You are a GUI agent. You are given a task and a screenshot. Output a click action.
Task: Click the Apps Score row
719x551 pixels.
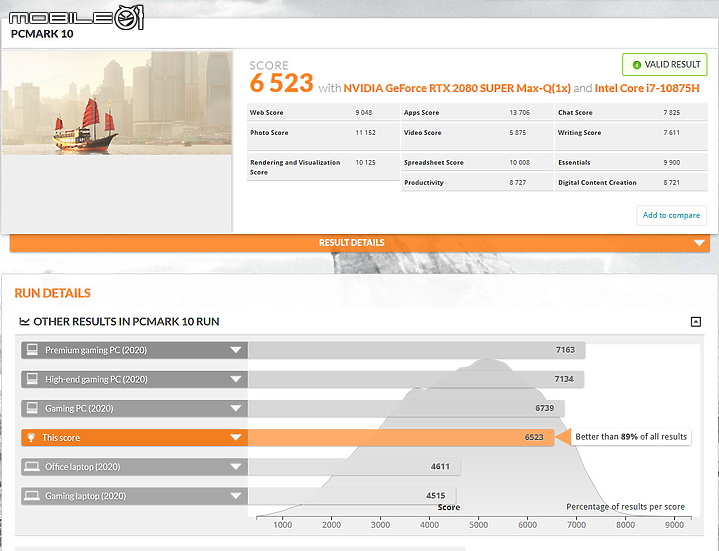pos(477,112)
